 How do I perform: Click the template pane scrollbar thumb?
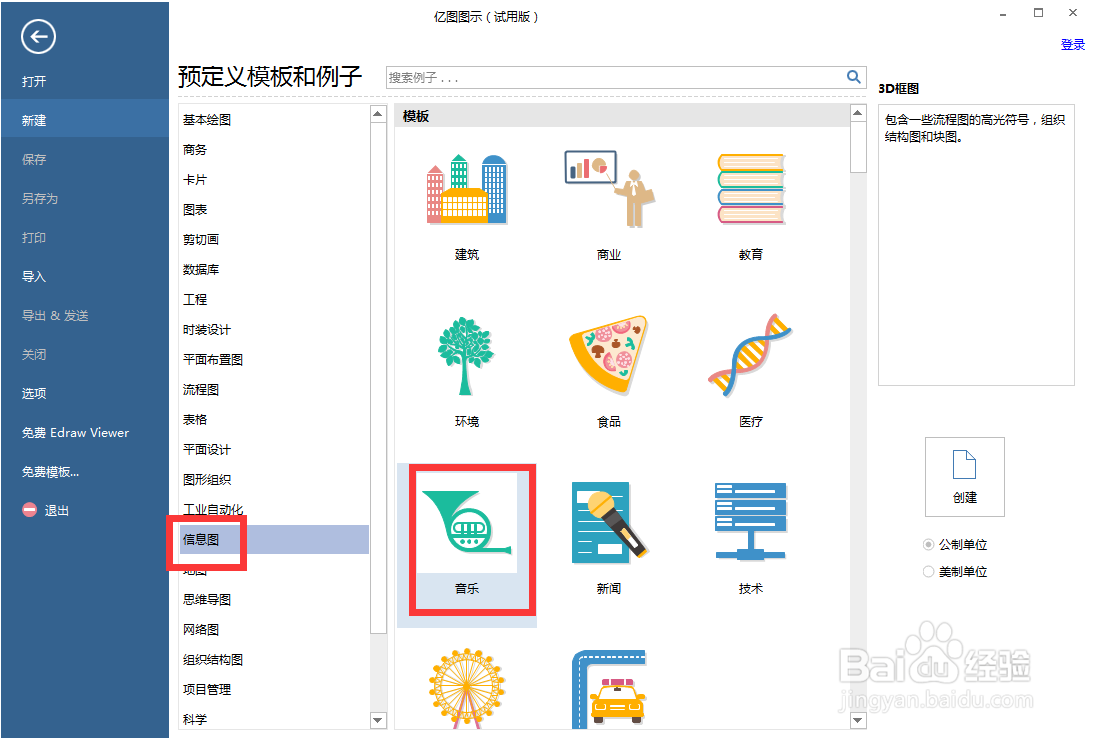[x=858, y=147]
